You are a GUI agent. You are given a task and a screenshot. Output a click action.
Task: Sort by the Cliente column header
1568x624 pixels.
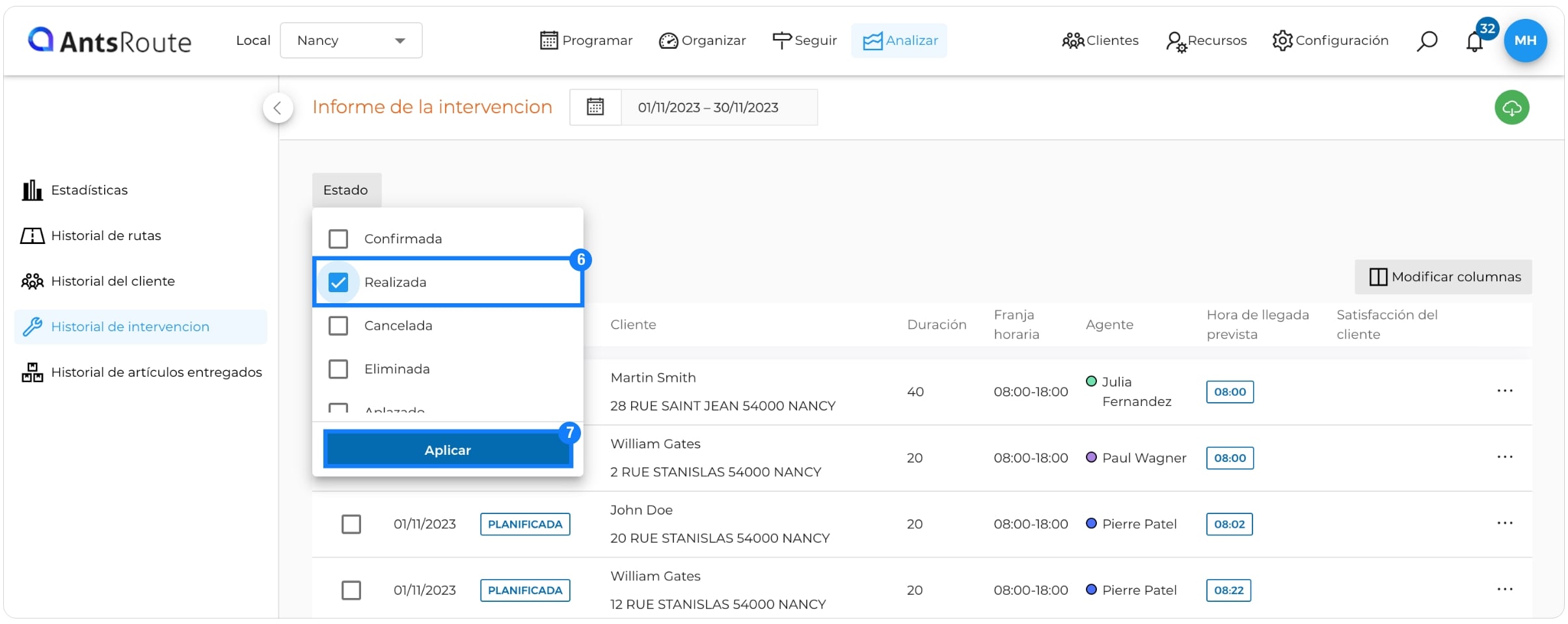[x=633, y=325]
